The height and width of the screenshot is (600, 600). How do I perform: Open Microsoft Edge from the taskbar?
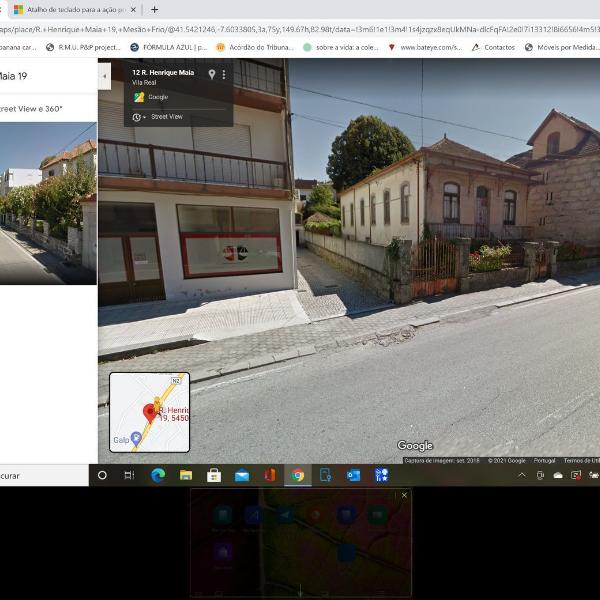(157, 476)
